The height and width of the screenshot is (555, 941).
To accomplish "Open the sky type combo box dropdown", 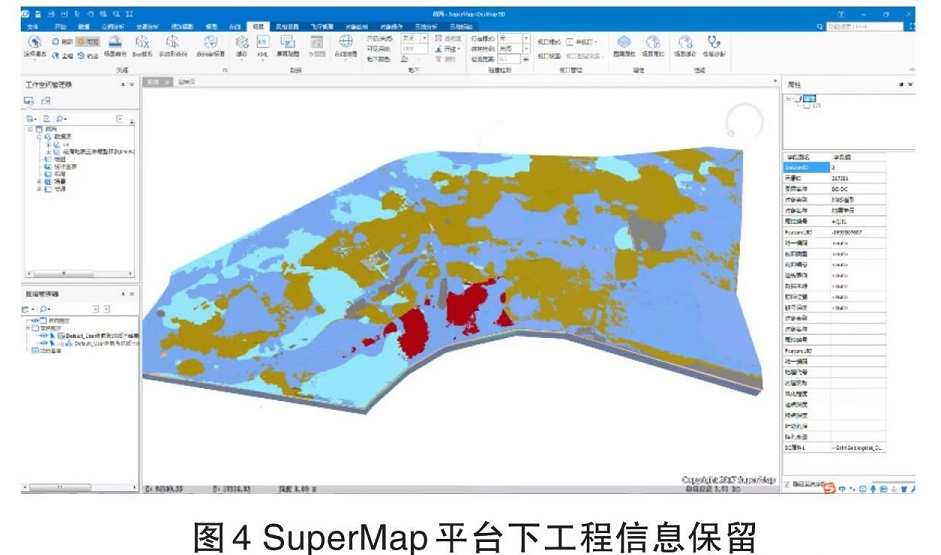I will 424,38.
